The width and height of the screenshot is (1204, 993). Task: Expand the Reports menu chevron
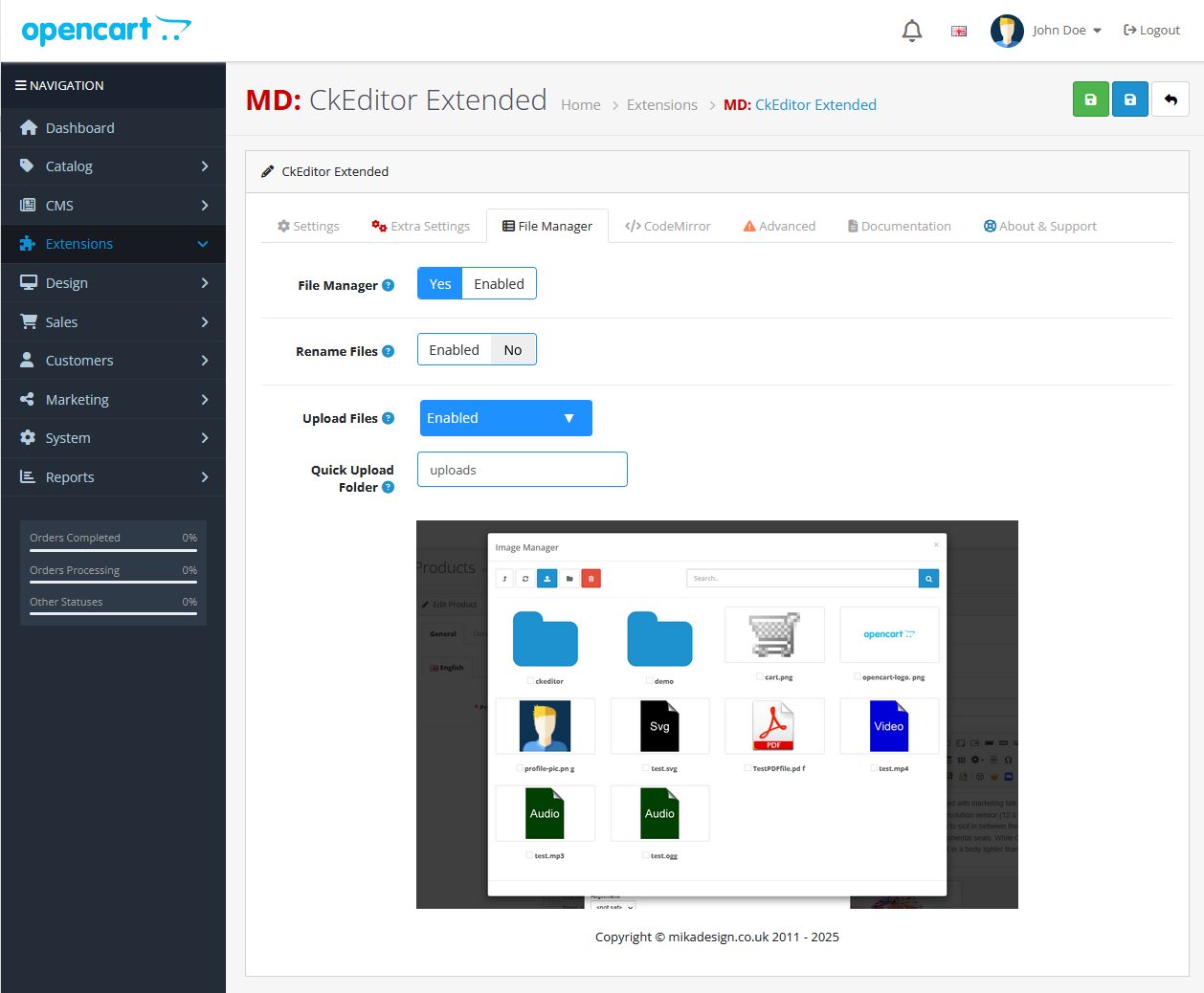coord(205,476)
